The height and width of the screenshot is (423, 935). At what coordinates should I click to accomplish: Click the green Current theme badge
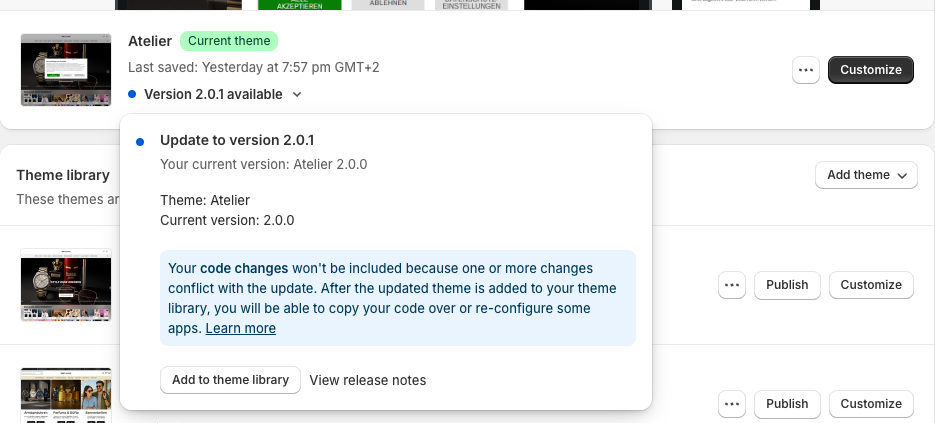pos(229,41)
